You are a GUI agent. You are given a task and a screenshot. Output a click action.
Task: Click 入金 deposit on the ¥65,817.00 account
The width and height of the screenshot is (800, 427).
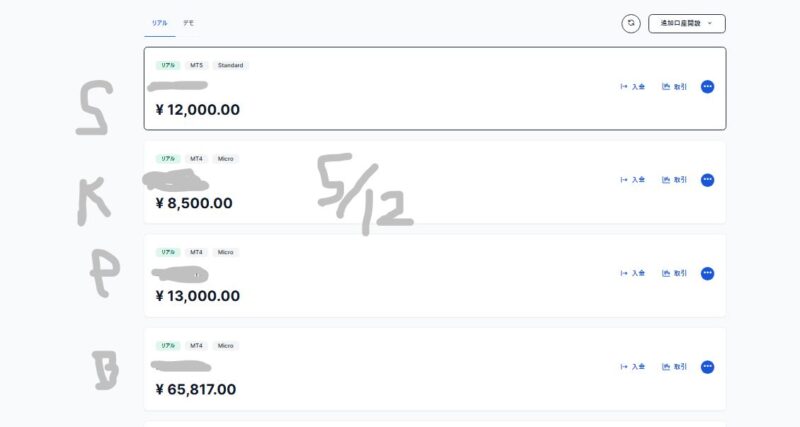pyautogui.click(x=633, y=367)
